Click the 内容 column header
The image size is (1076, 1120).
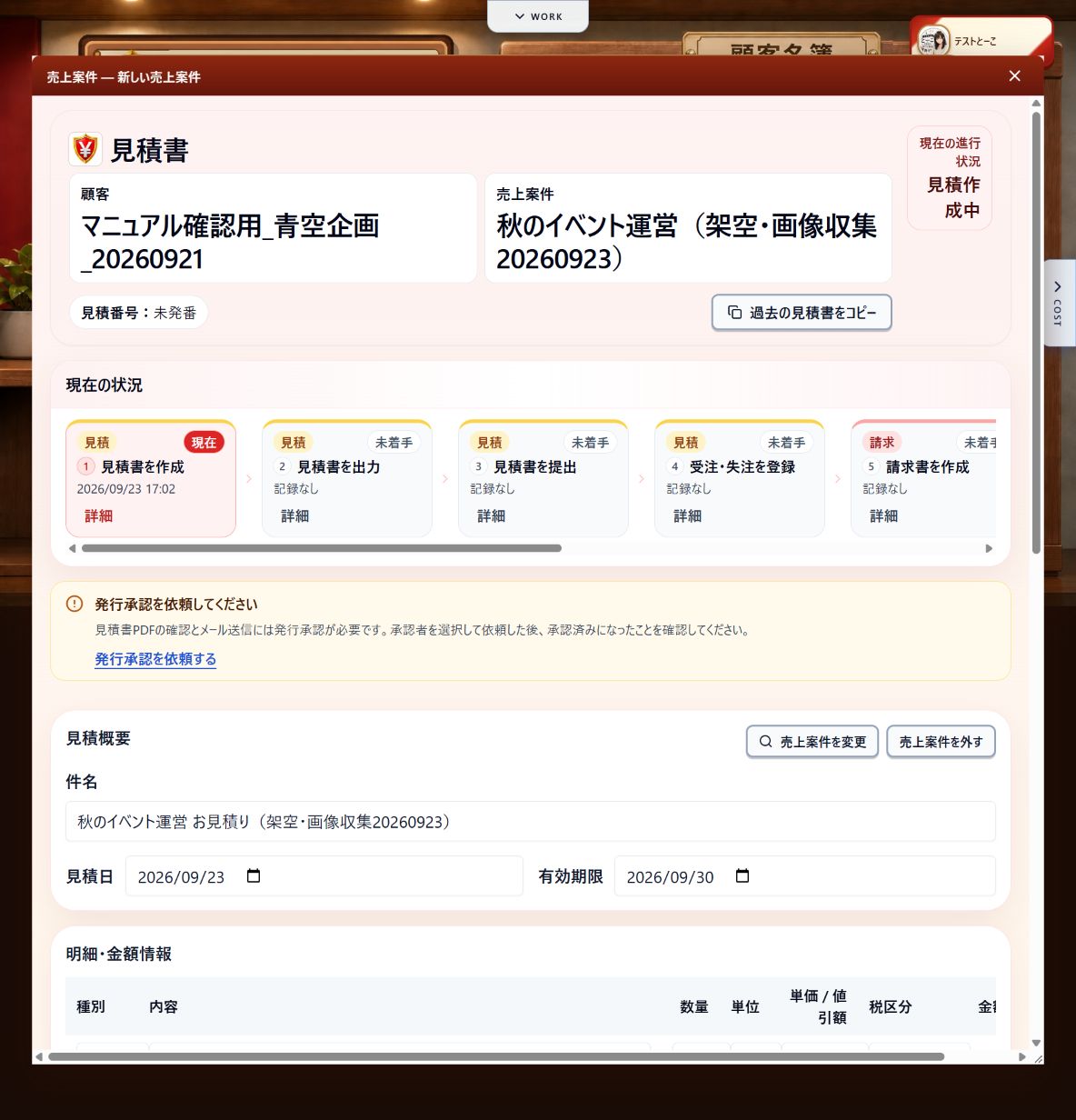164,1006
